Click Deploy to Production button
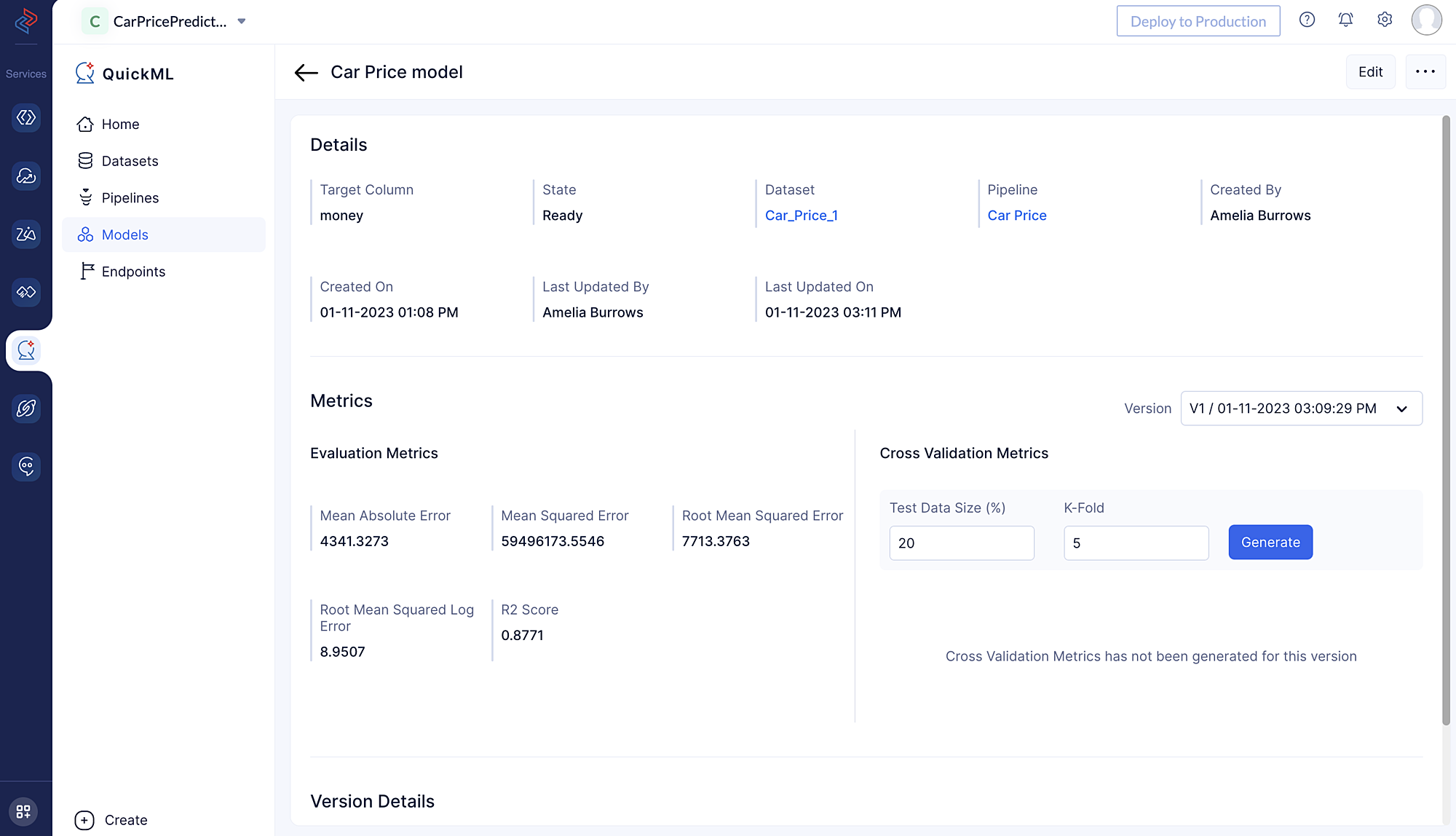Image resolution: width=1456 pixels, height=836 pixels. (1198, 21)
